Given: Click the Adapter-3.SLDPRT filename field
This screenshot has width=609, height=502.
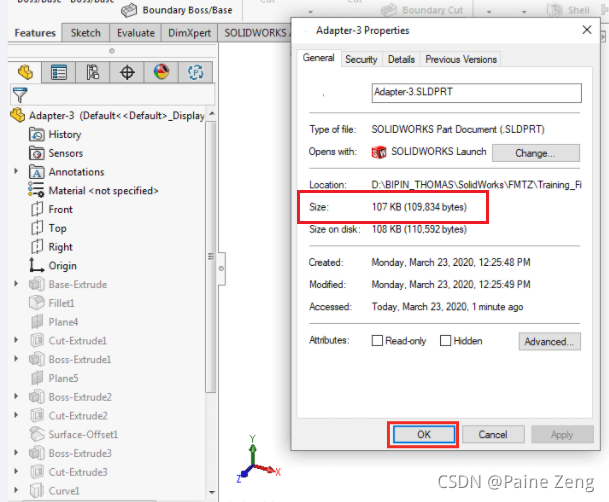Looking at the screenshot, I should point(476,93).
